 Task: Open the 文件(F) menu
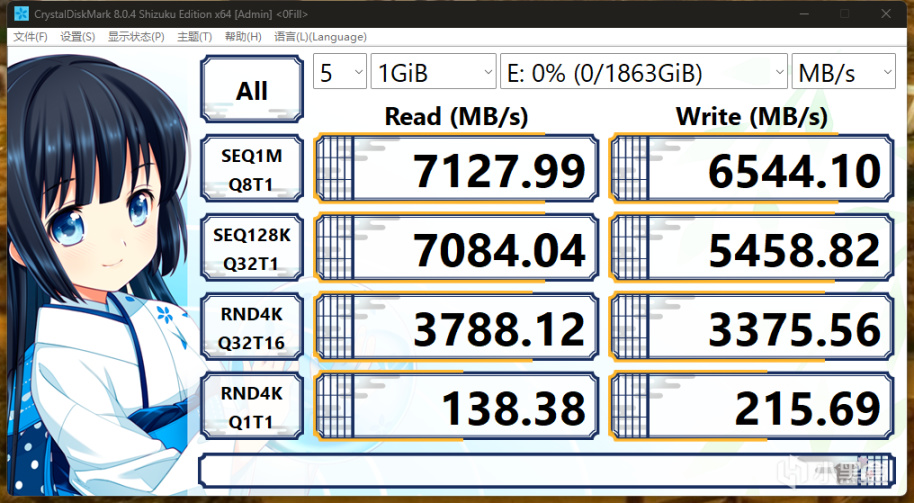30,37
